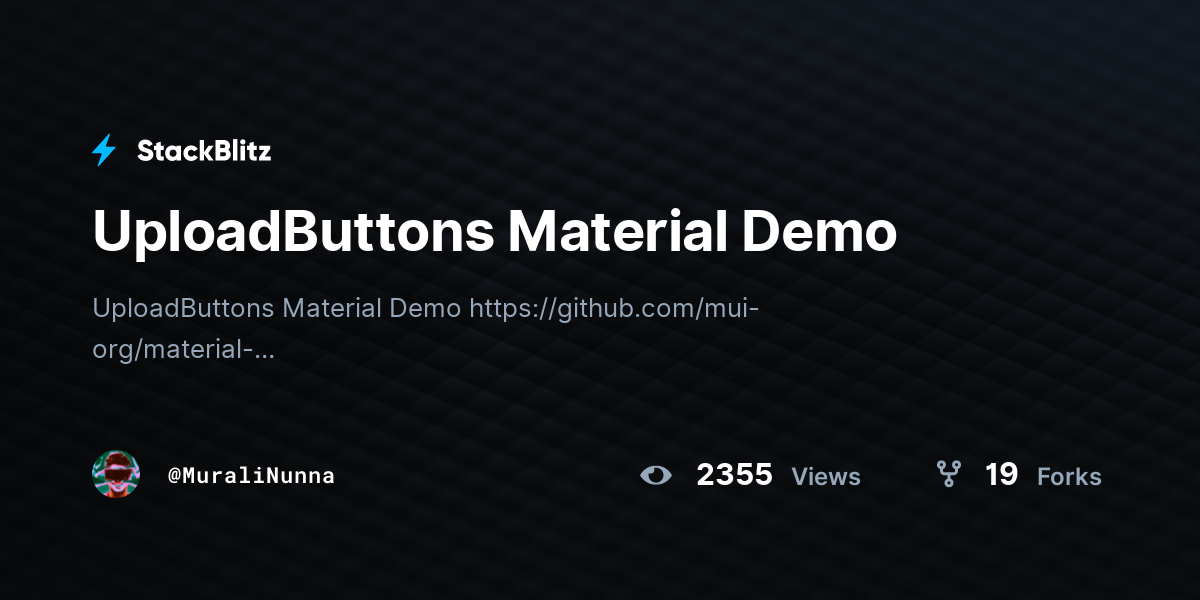Open the @MuraliNunna profile handle
Viewport: 1200px width, 600px height.
(251, 476)
